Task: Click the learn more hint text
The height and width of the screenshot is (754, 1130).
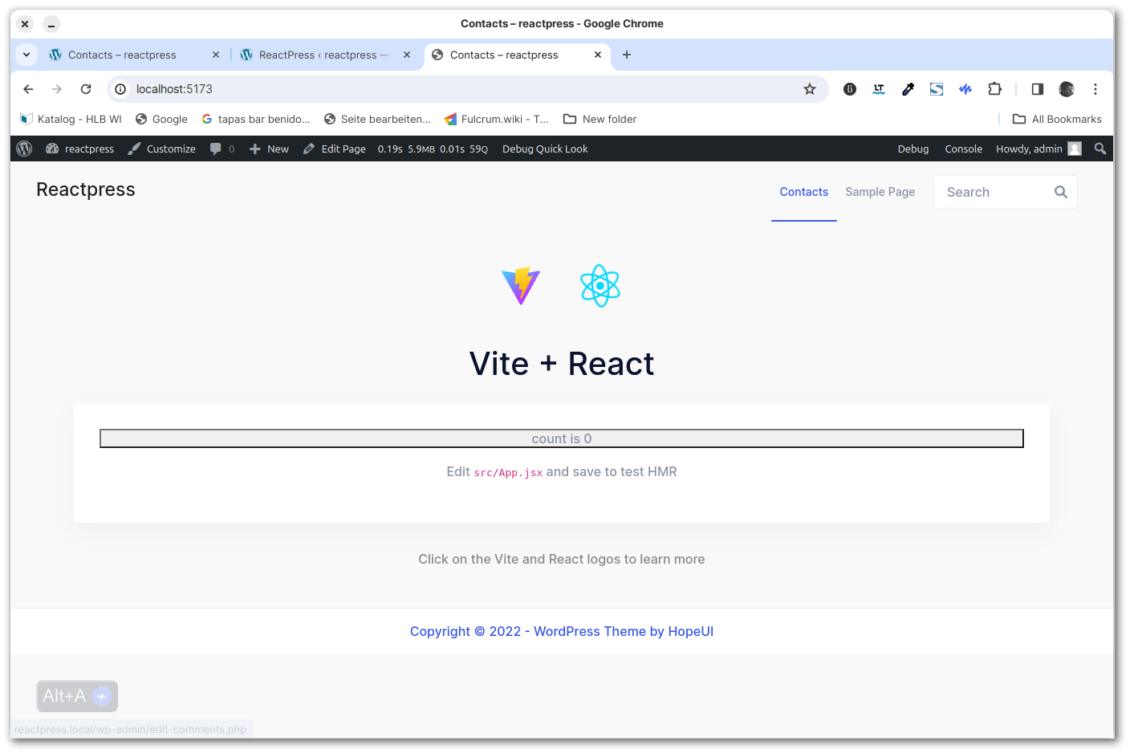Action: 561,559
